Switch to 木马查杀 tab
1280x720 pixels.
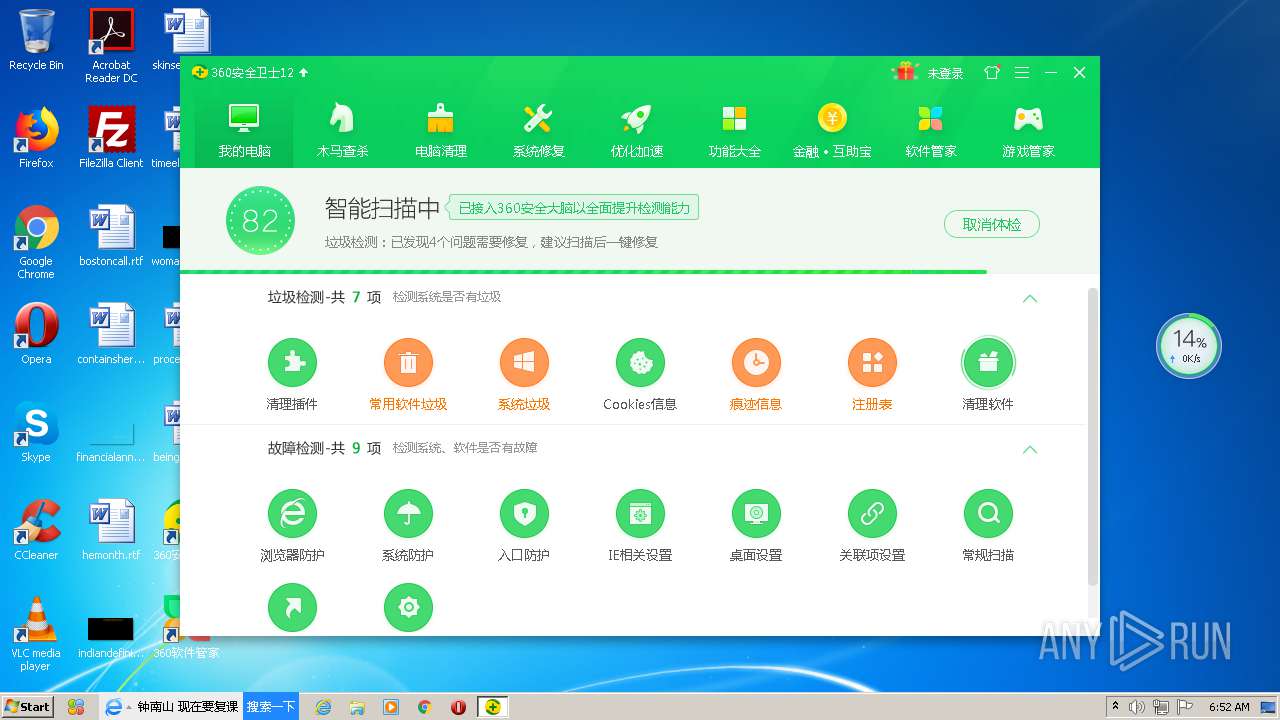point(342,130)
